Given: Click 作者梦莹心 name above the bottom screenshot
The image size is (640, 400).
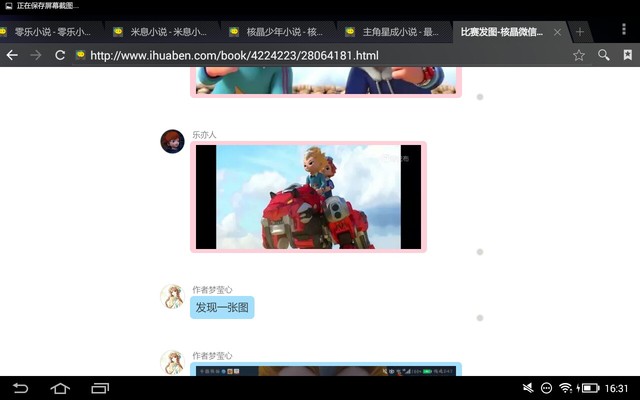Looking at the screenshot, I should tap(212, 356).
